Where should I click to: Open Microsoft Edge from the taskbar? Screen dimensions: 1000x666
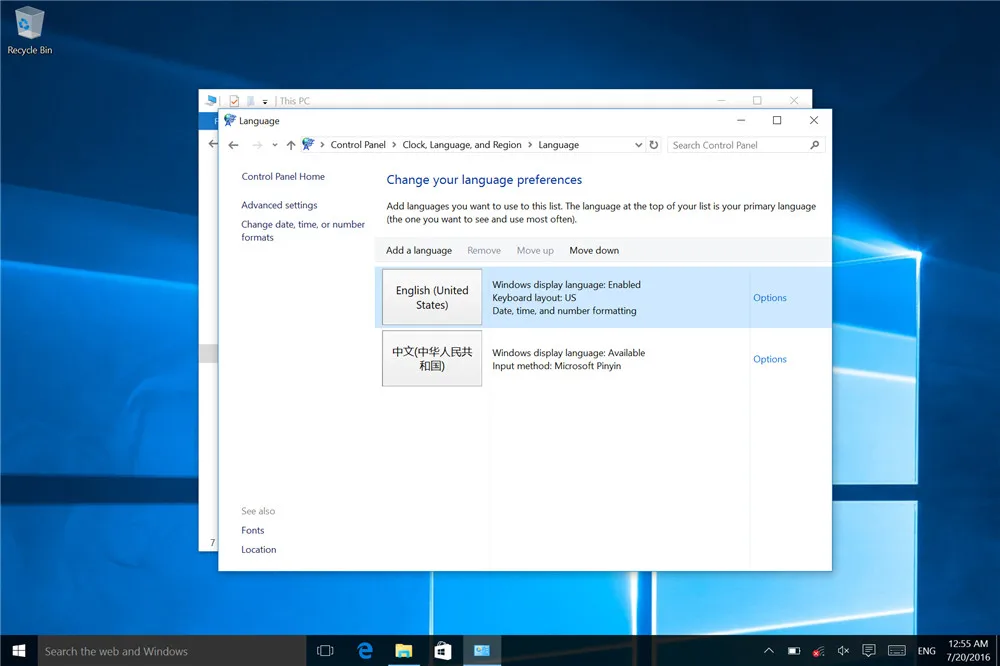tap(365, 651)
